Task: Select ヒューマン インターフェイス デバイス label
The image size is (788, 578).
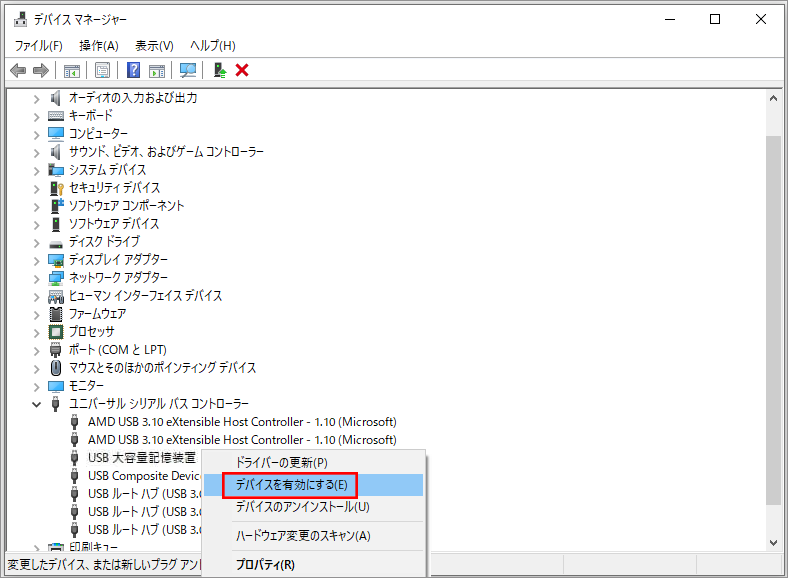Action: [x=145, y=296]
